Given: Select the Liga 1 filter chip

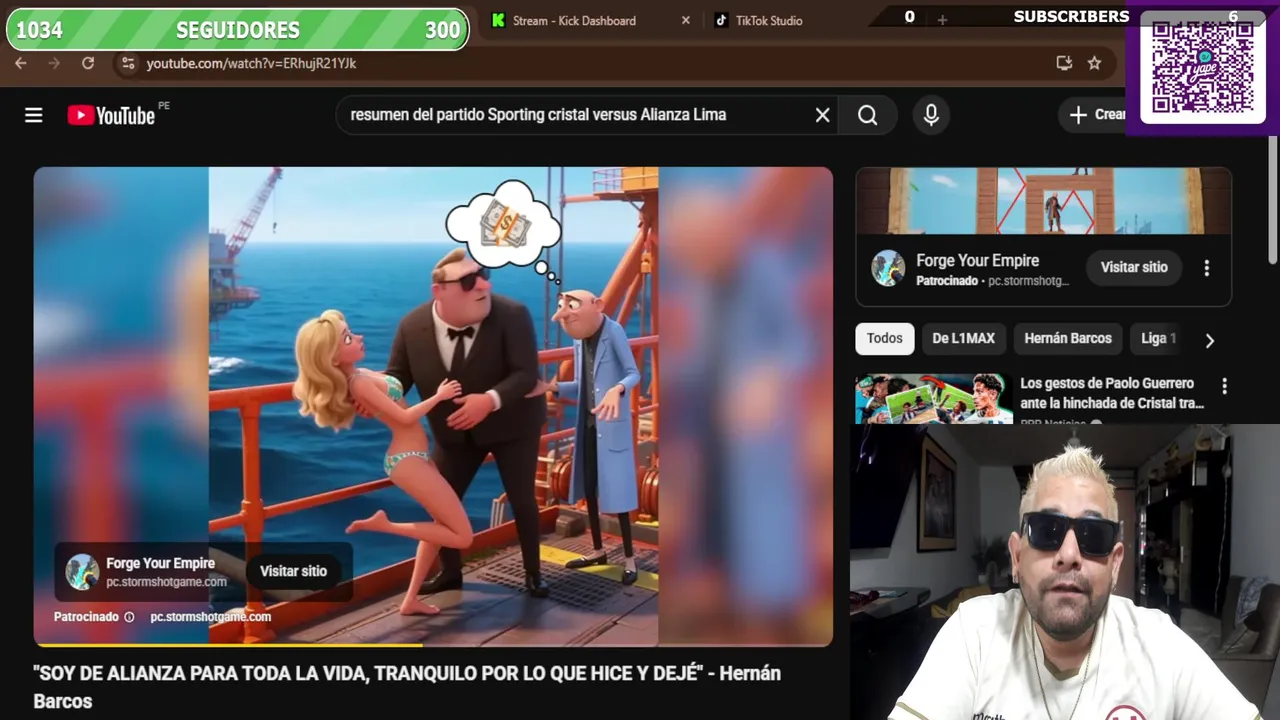Looking at the screenshot, I should 1158,338.
